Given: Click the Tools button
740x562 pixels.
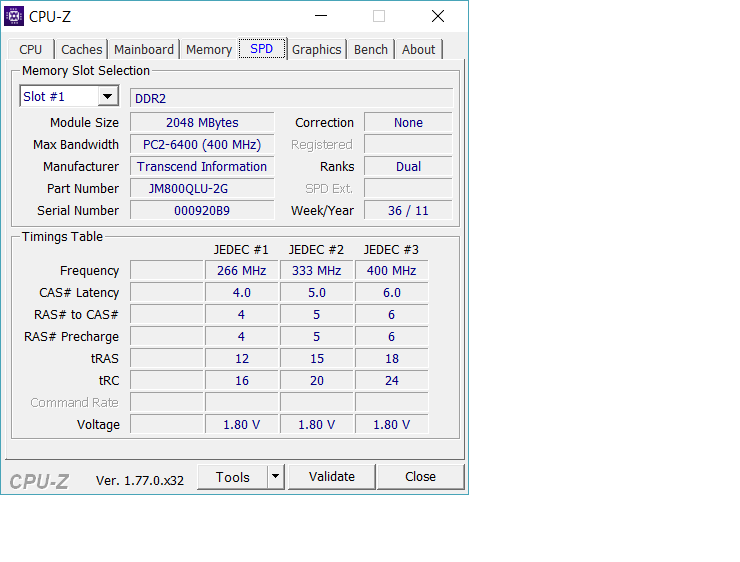Looking at the screenshot, I should tap(233, 477).
